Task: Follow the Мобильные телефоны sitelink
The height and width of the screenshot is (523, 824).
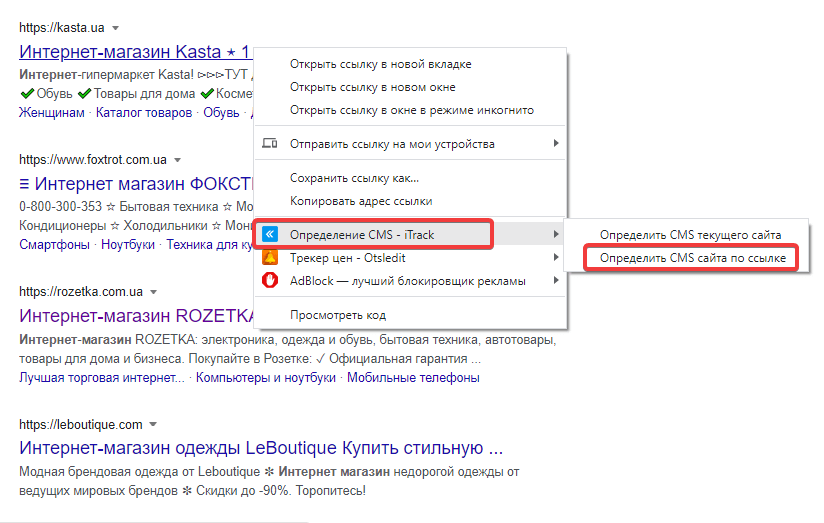Action: pyautogui.click(x=413, y=378)
